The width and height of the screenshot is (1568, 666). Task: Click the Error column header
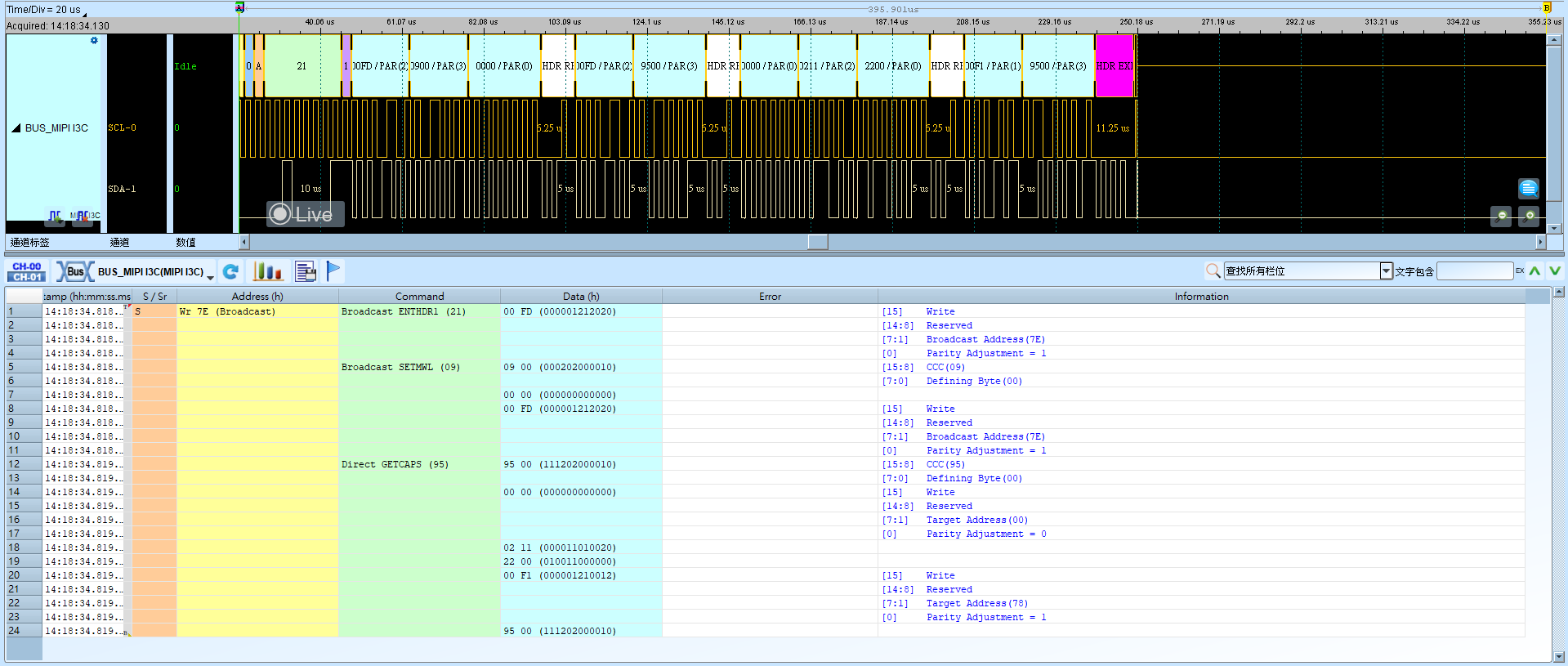tap(770, 297)
